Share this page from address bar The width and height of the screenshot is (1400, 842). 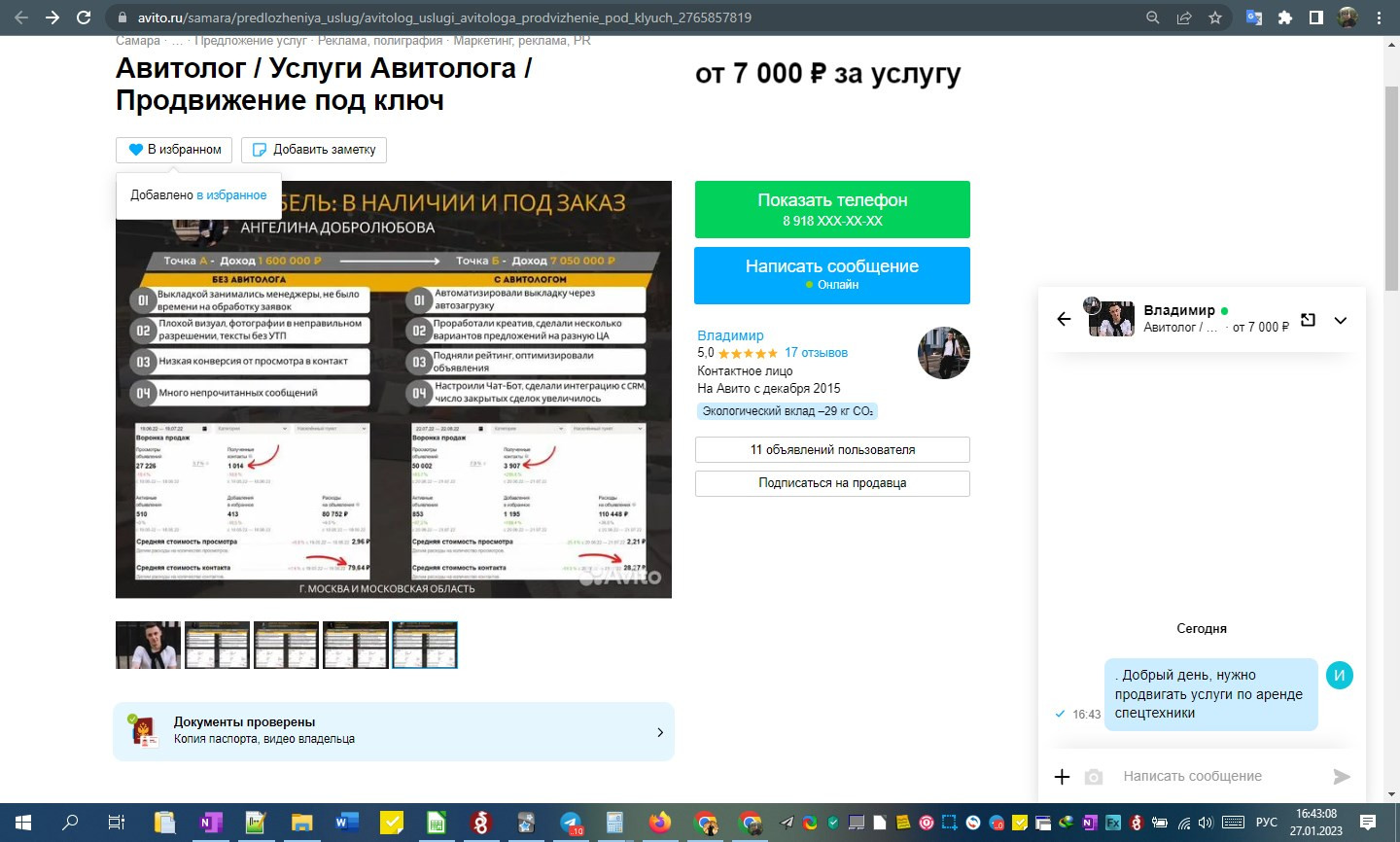tap(1184, 18)
